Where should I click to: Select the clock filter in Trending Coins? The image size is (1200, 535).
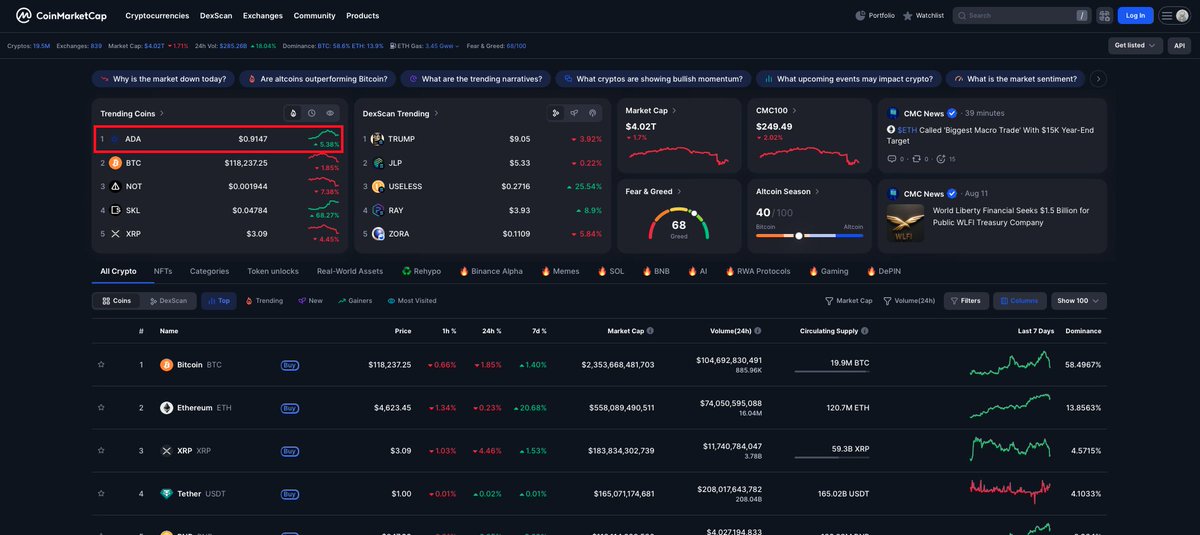[x=312, y=113]
